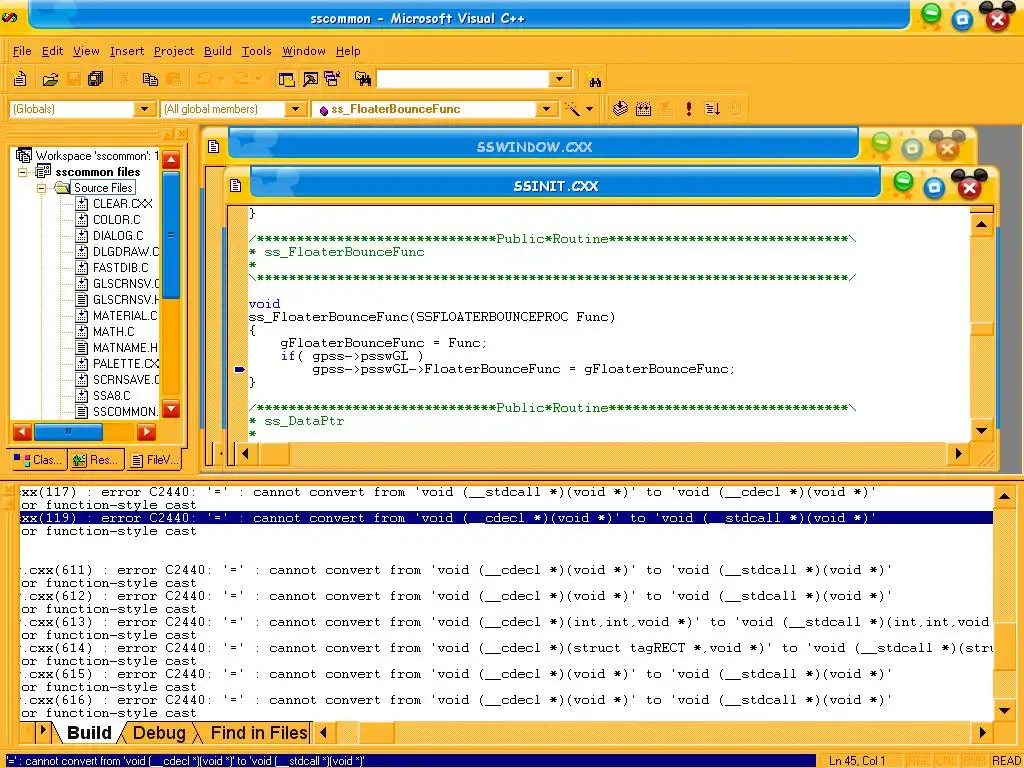Select the Build output tab
Viewport: 1024px width, 768px height.
[x=89, y=733]
